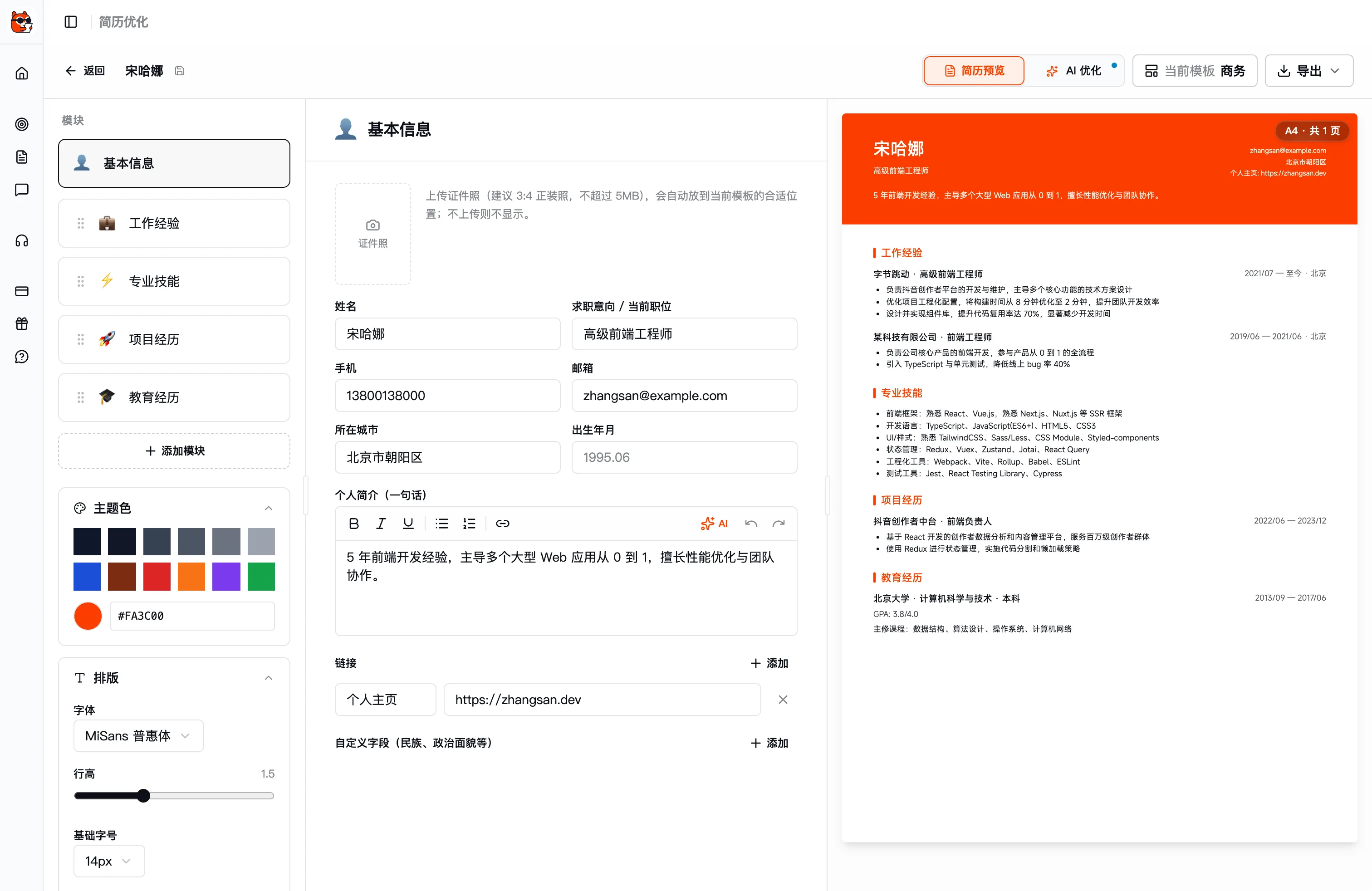Click the 求职意向 position field

684,334
